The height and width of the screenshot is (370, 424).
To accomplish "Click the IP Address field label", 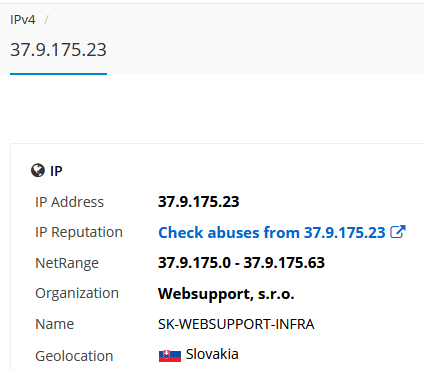I will click(70, 202).
